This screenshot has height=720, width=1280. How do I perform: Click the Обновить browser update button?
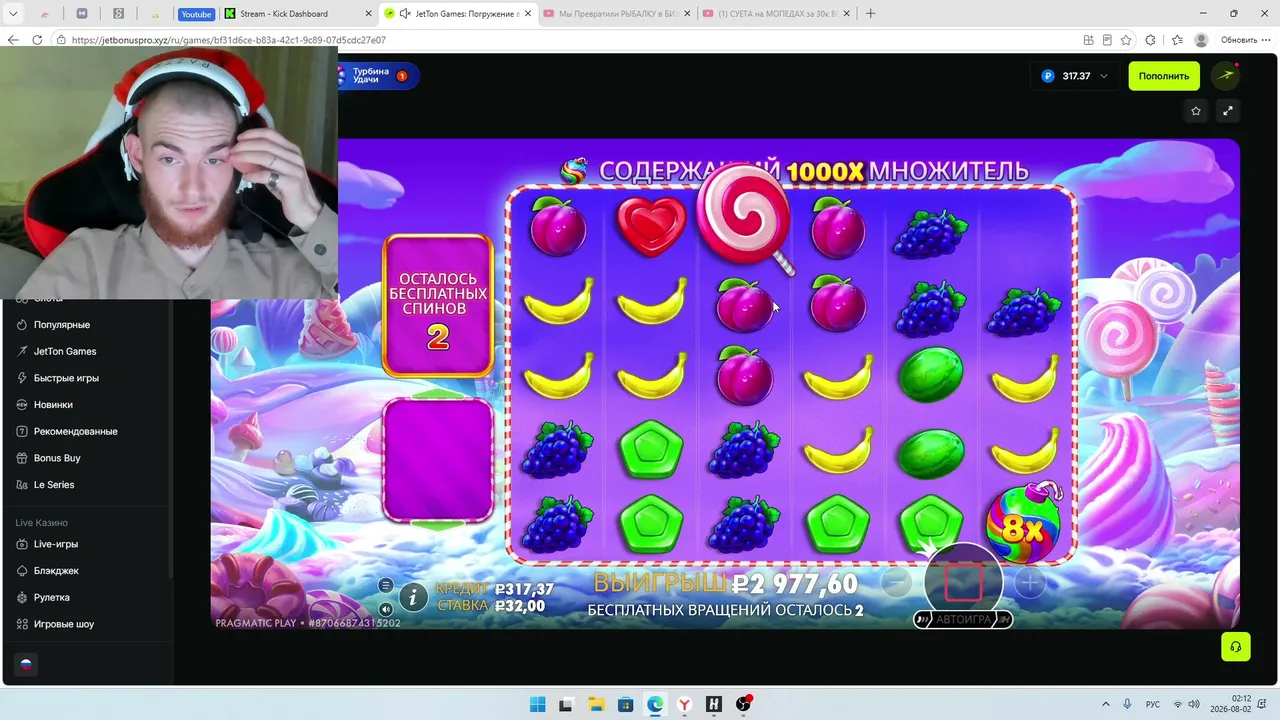click(x=1239, y=40)
